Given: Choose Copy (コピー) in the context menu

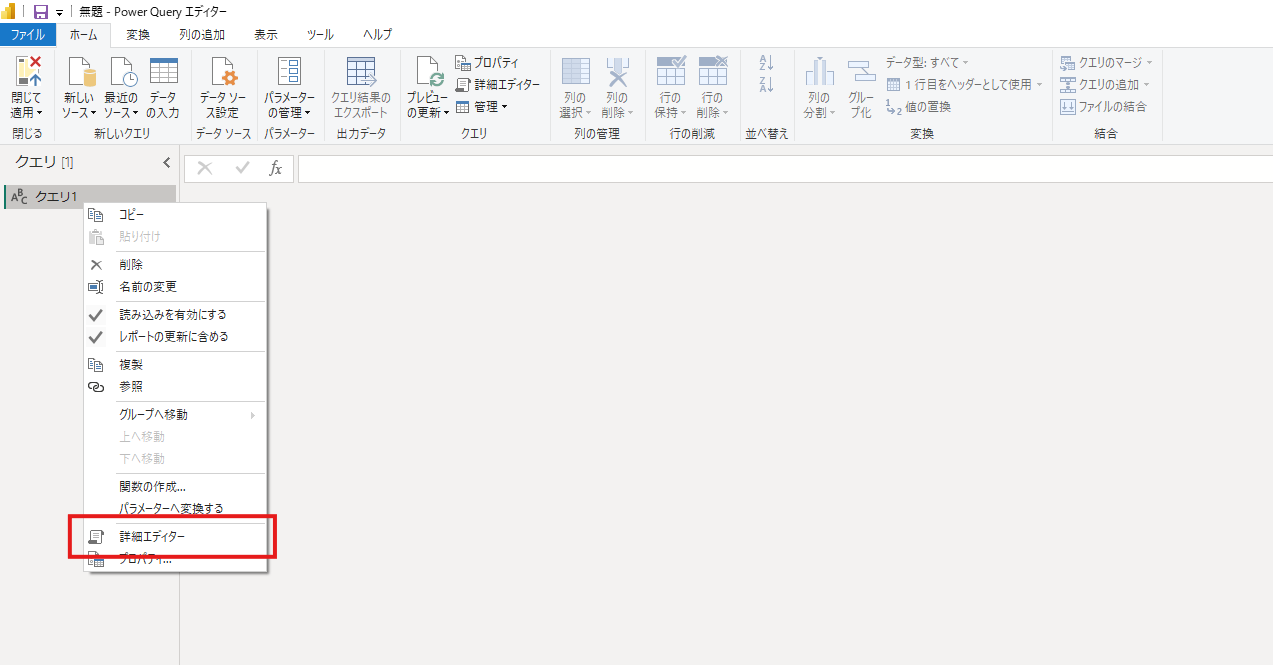Looking at the screenshot, I should (x=176, y=215).
